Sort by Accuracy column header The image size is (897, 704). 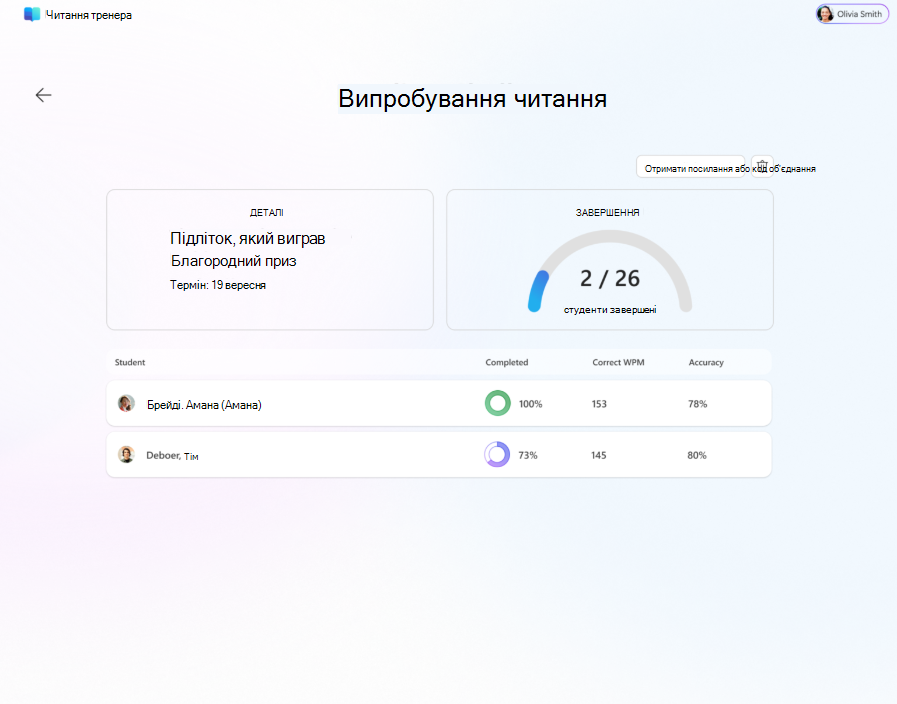click(x=706, y=362)
